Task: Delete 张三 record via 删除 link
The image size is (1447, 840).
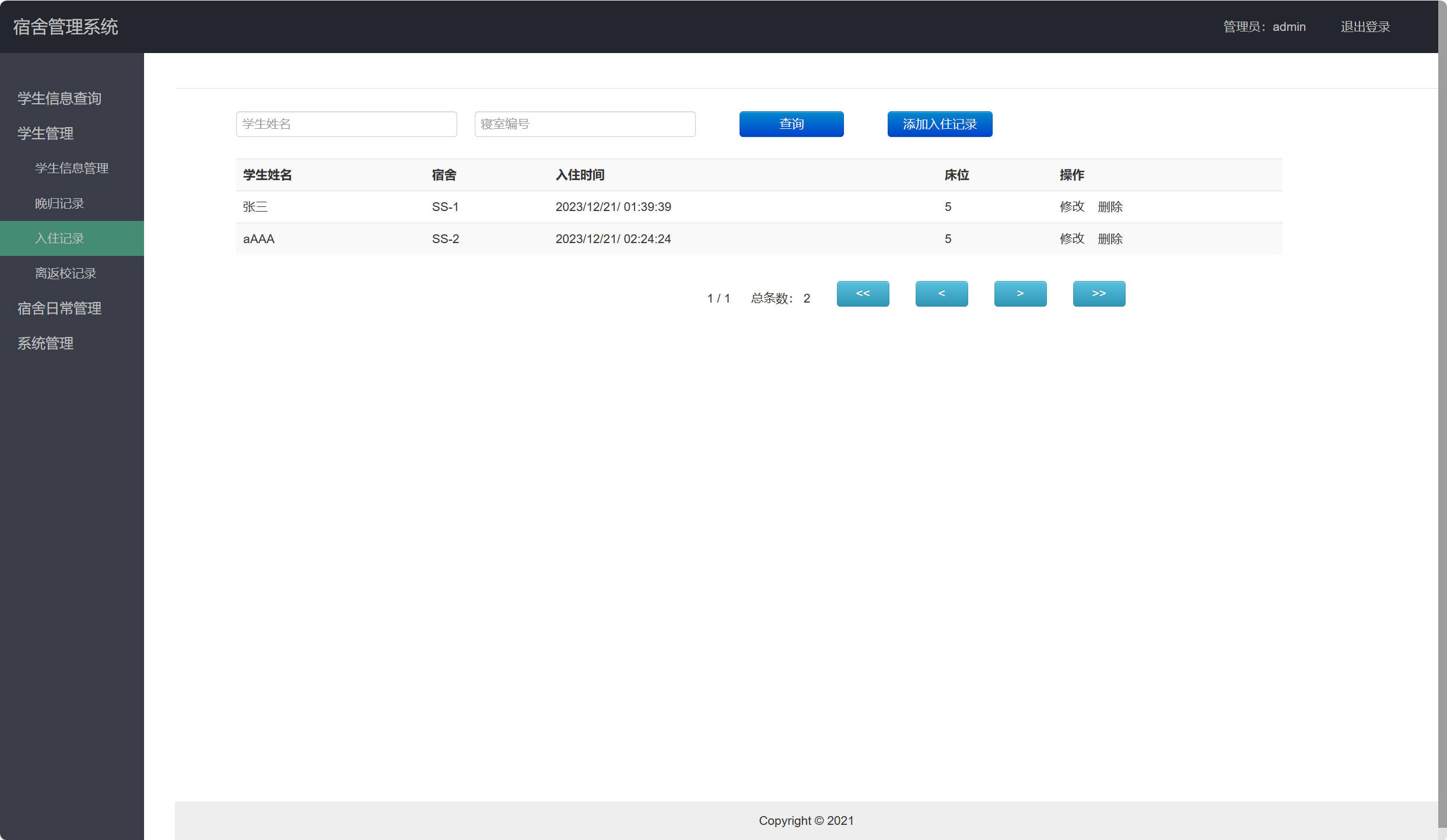Action: (1110, 207)
